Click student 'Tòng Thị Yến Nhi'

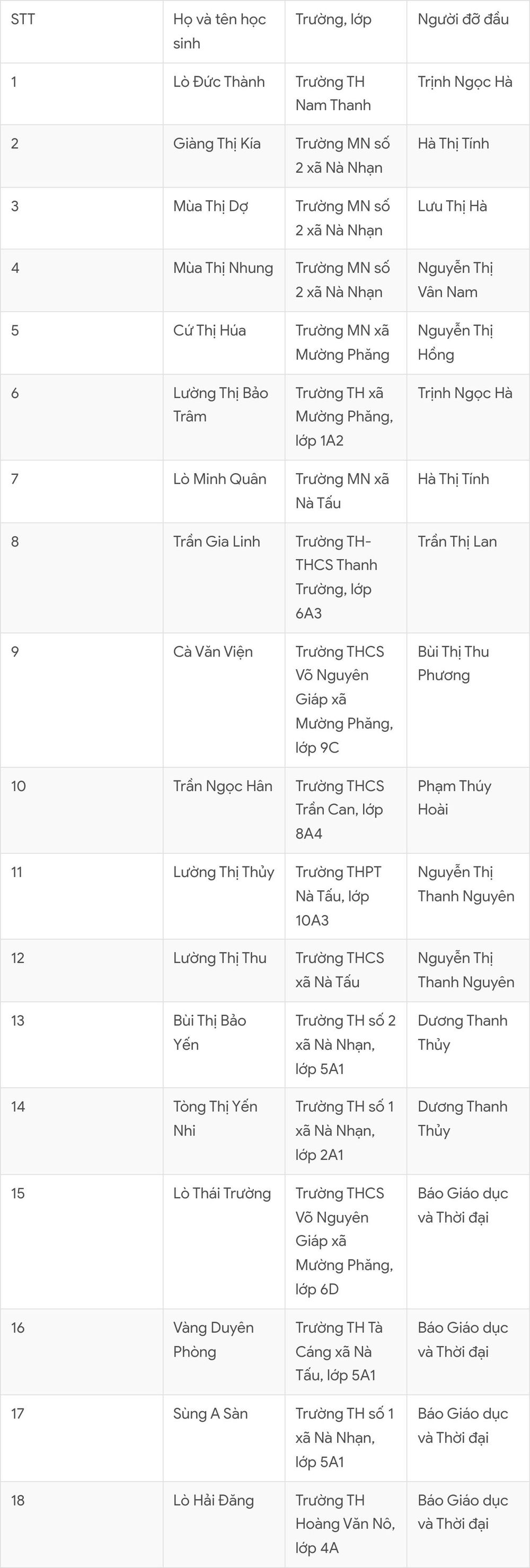215,1118
